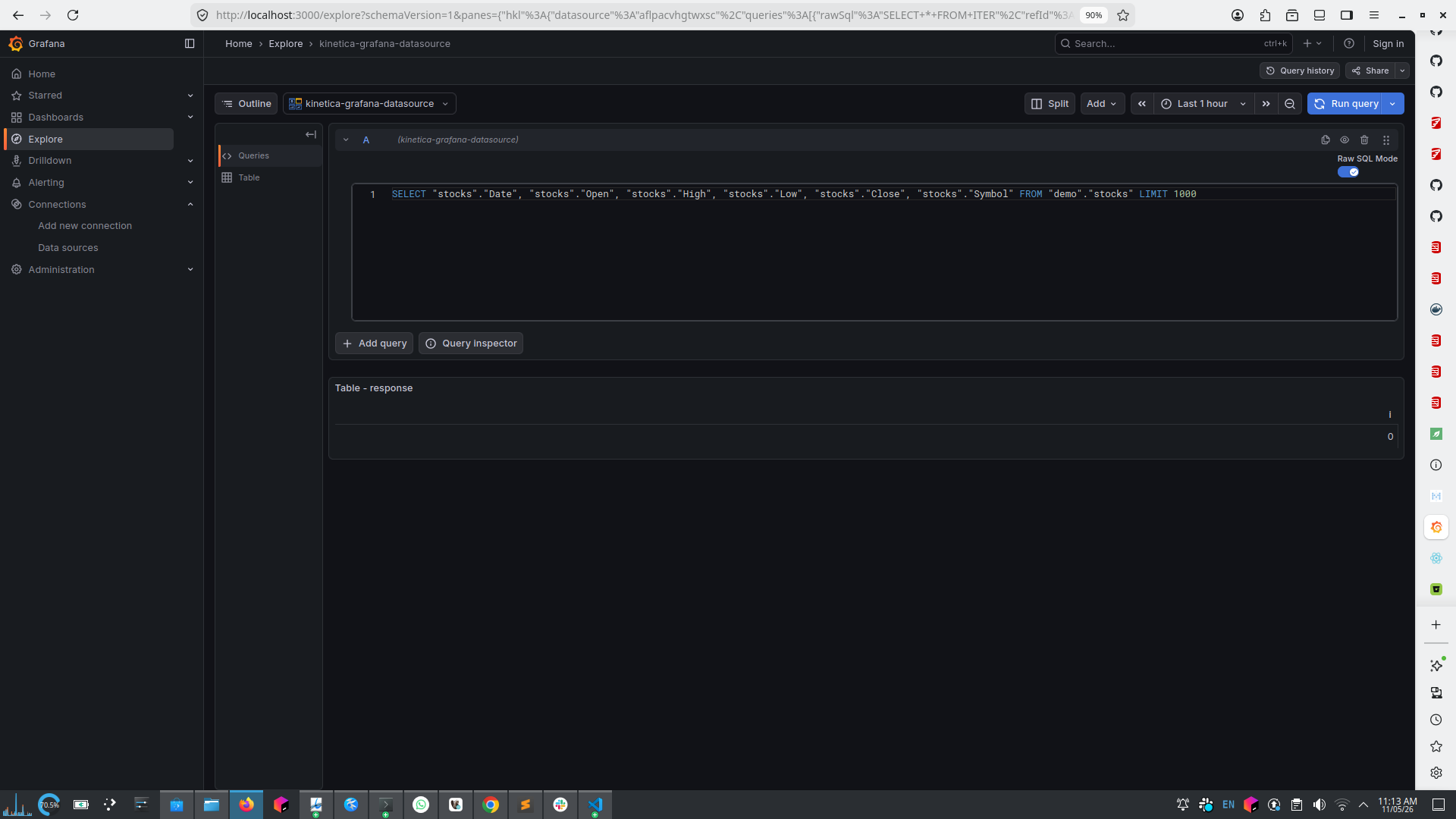Open Data sources in sidebar

(68, 248)
